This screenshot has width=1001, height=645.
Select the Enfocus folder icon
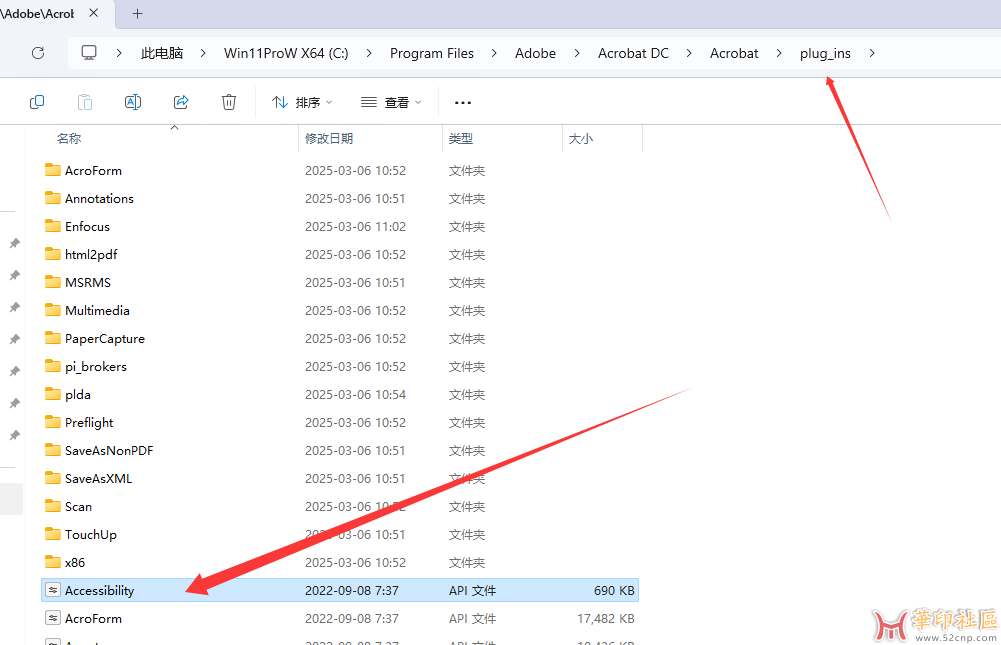pos(53,226)
